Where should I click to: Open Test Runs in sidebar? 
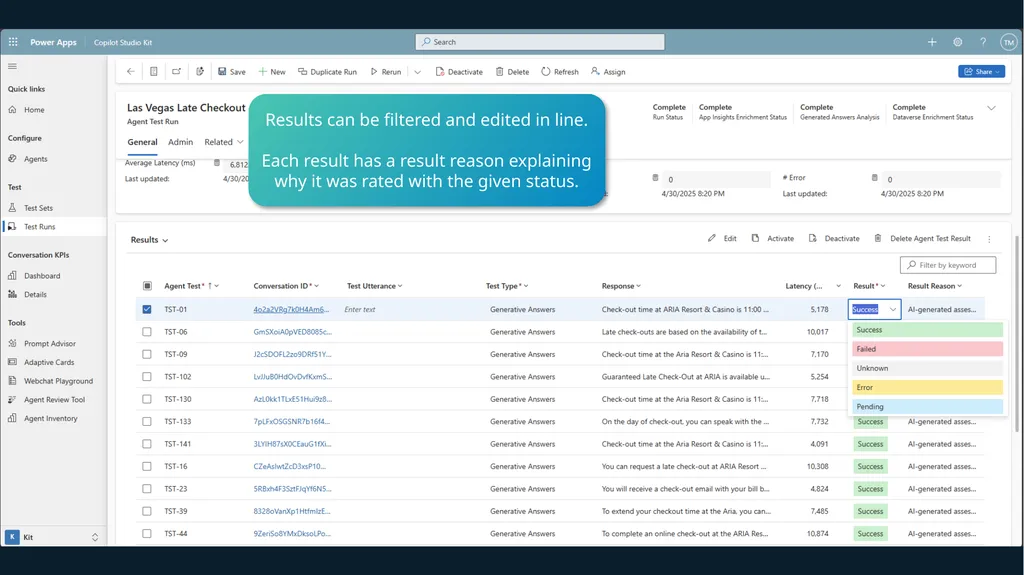[39, 227]
